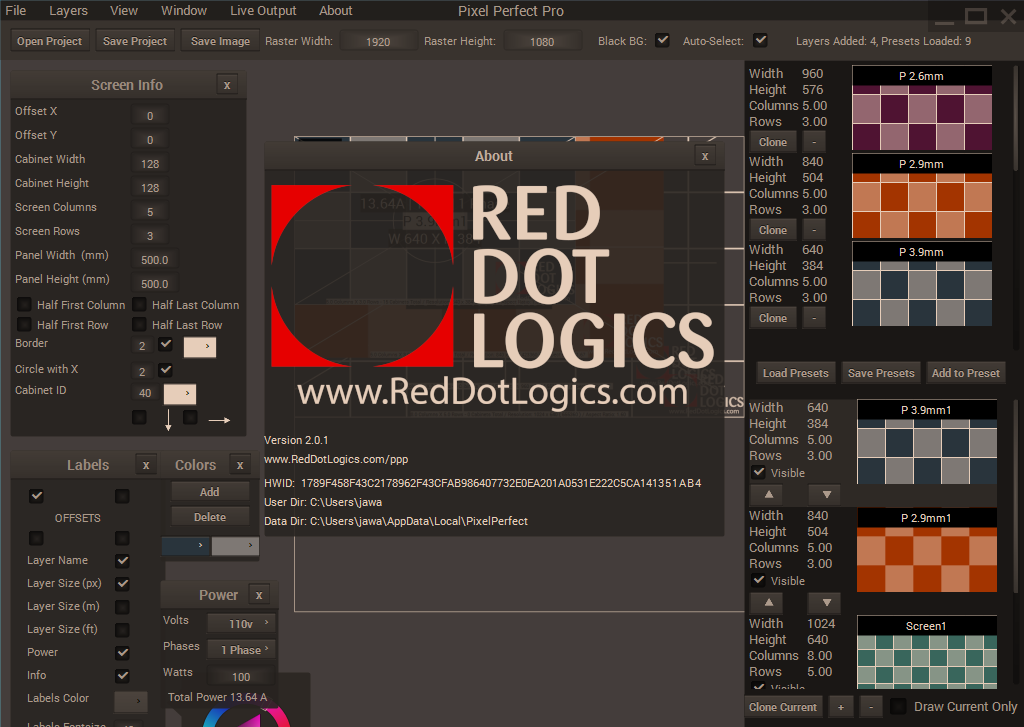Delete the selected color
1024x727 pixels.
[x=210, y=517]
